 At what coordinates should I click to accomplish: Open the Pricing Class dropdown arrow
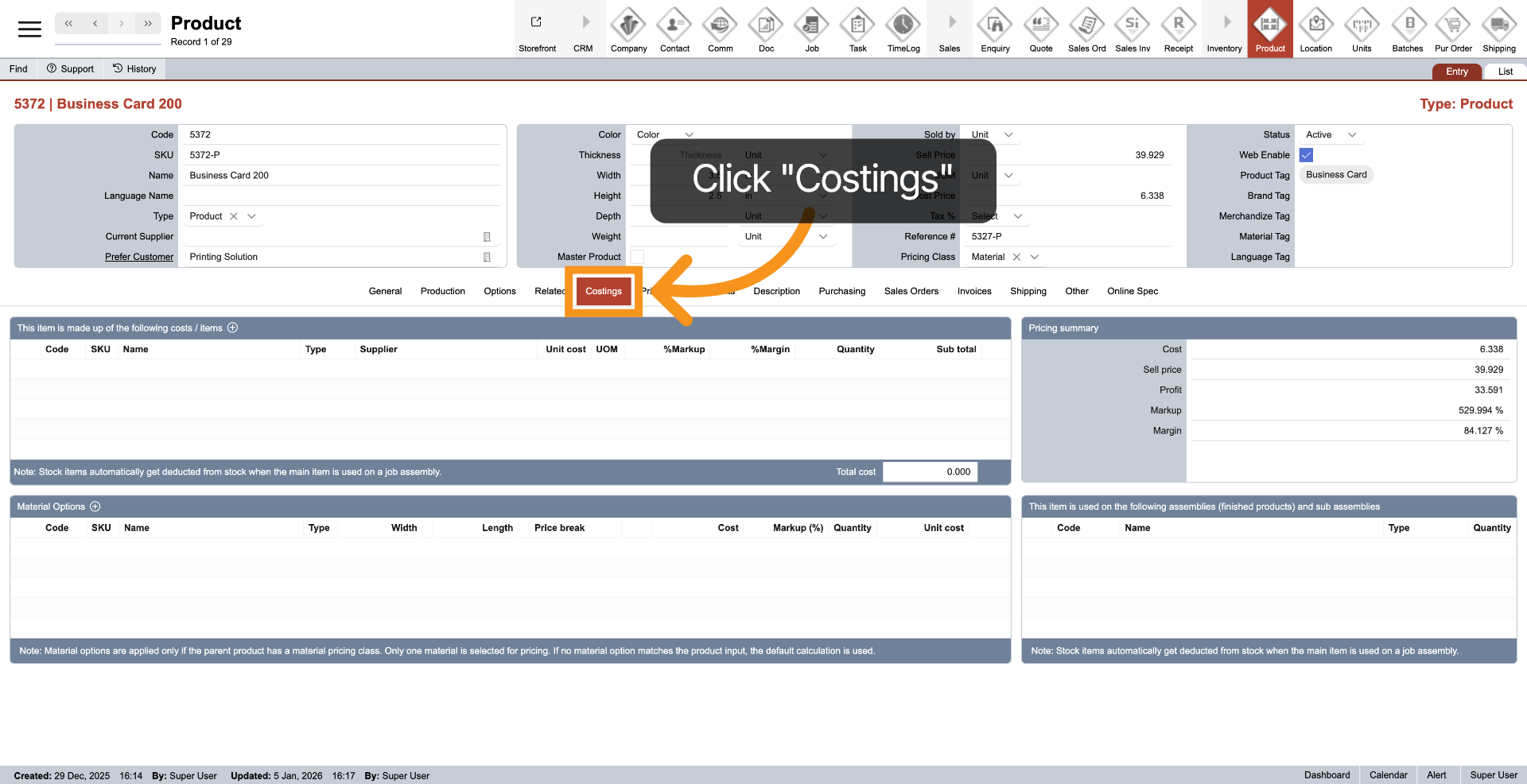pos(1035,257)
